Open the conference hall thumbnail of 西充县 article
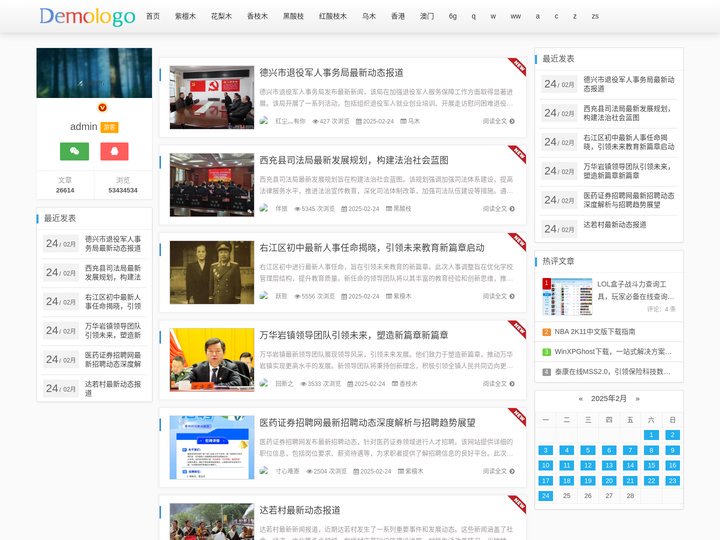Image resolution: width=720 pixels, height=540 pixels. click(x=212, y=185)
